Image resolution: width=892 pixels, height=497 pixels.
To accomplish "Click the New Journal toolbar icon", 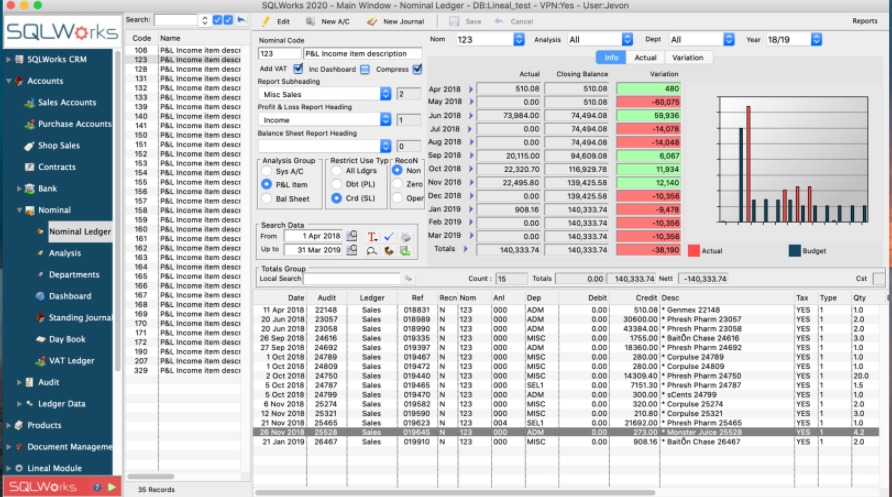I will (372, 22).
